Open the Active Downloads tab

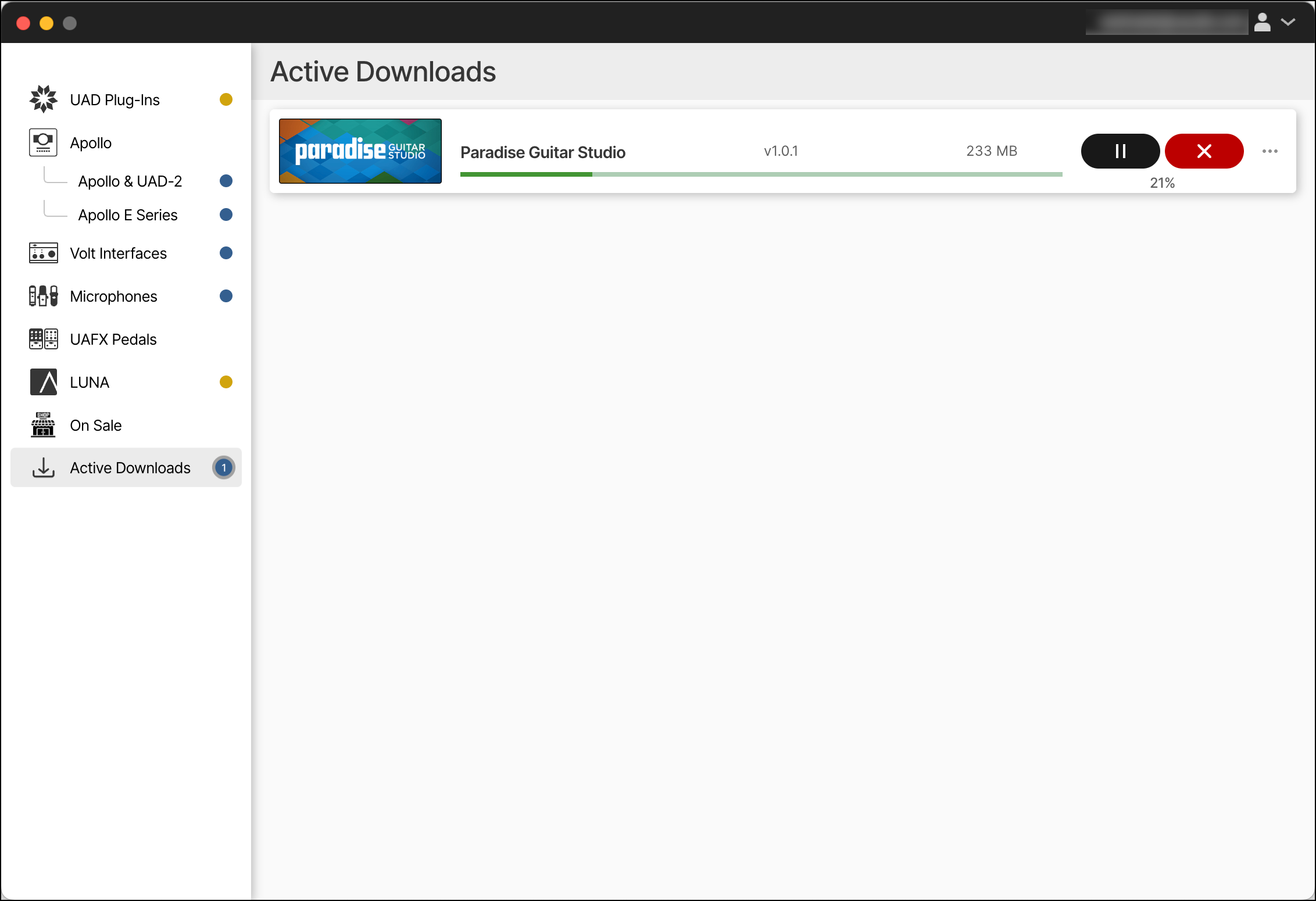[129, 467]
